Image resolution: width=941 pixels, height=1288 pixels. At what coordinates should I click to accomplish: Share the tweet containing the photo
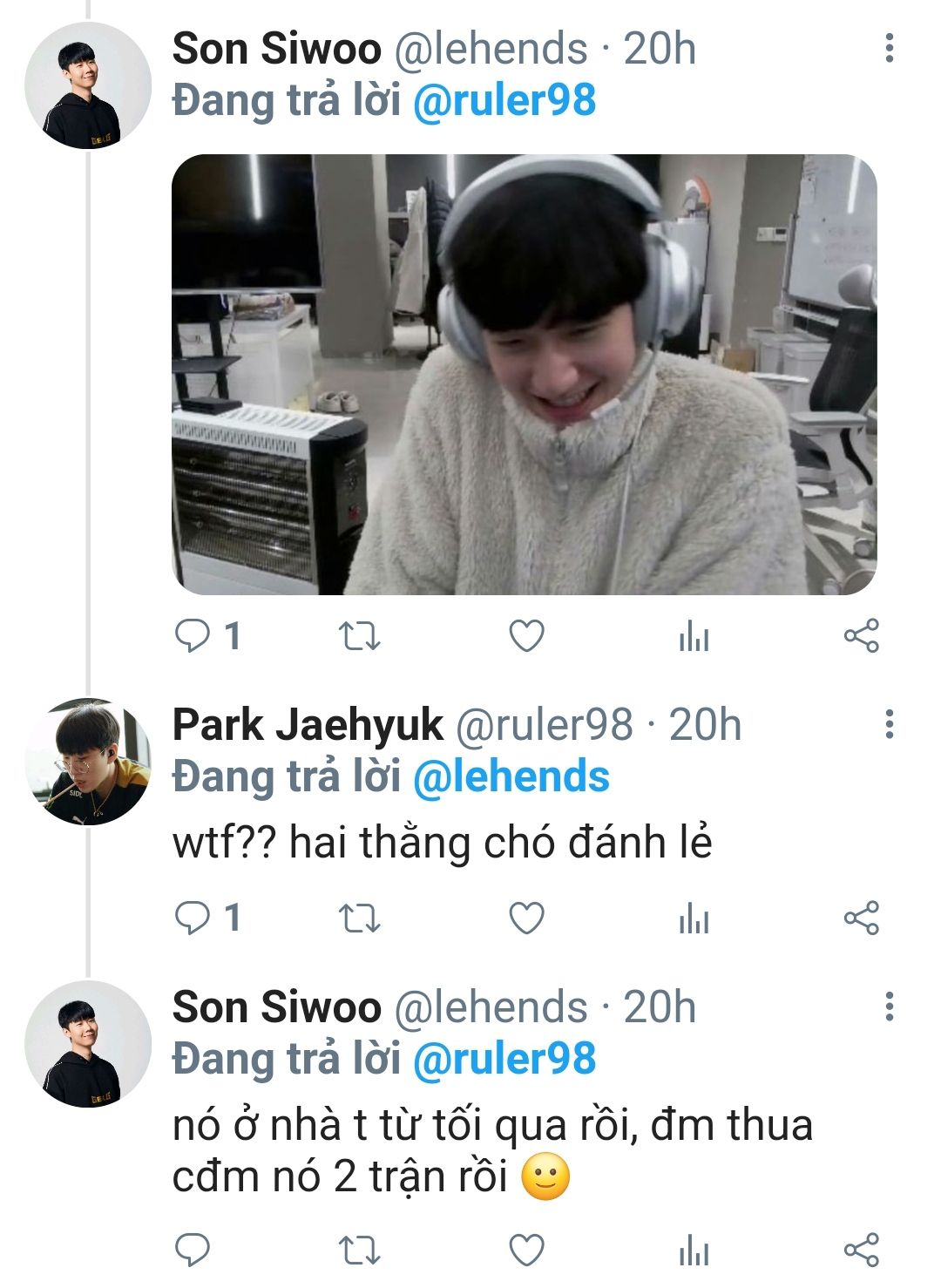(x=861, y=636)
